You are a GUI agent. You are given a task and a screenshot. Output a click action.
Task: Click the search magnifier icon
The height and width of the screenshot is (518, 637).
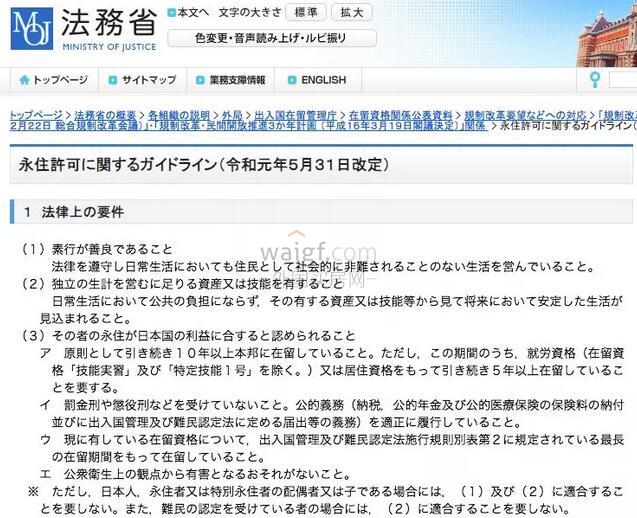coord(595,80)
